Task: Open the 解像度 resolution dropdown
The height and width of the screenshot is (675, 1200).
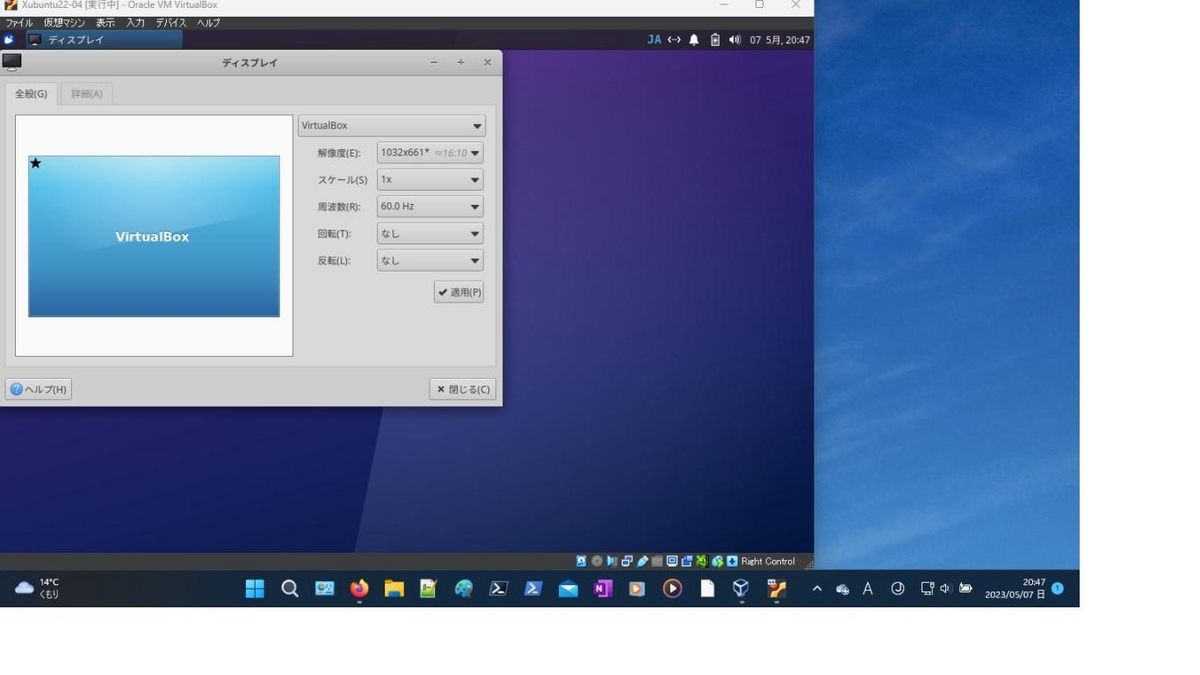Action: click(430, 153)
